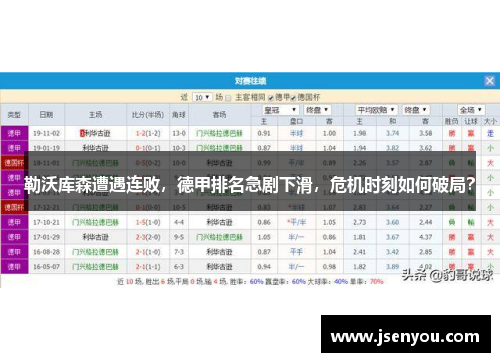Close the 对赛往绩 popup with the X
This screenshot has width=500, height=362.
[489, 81]
